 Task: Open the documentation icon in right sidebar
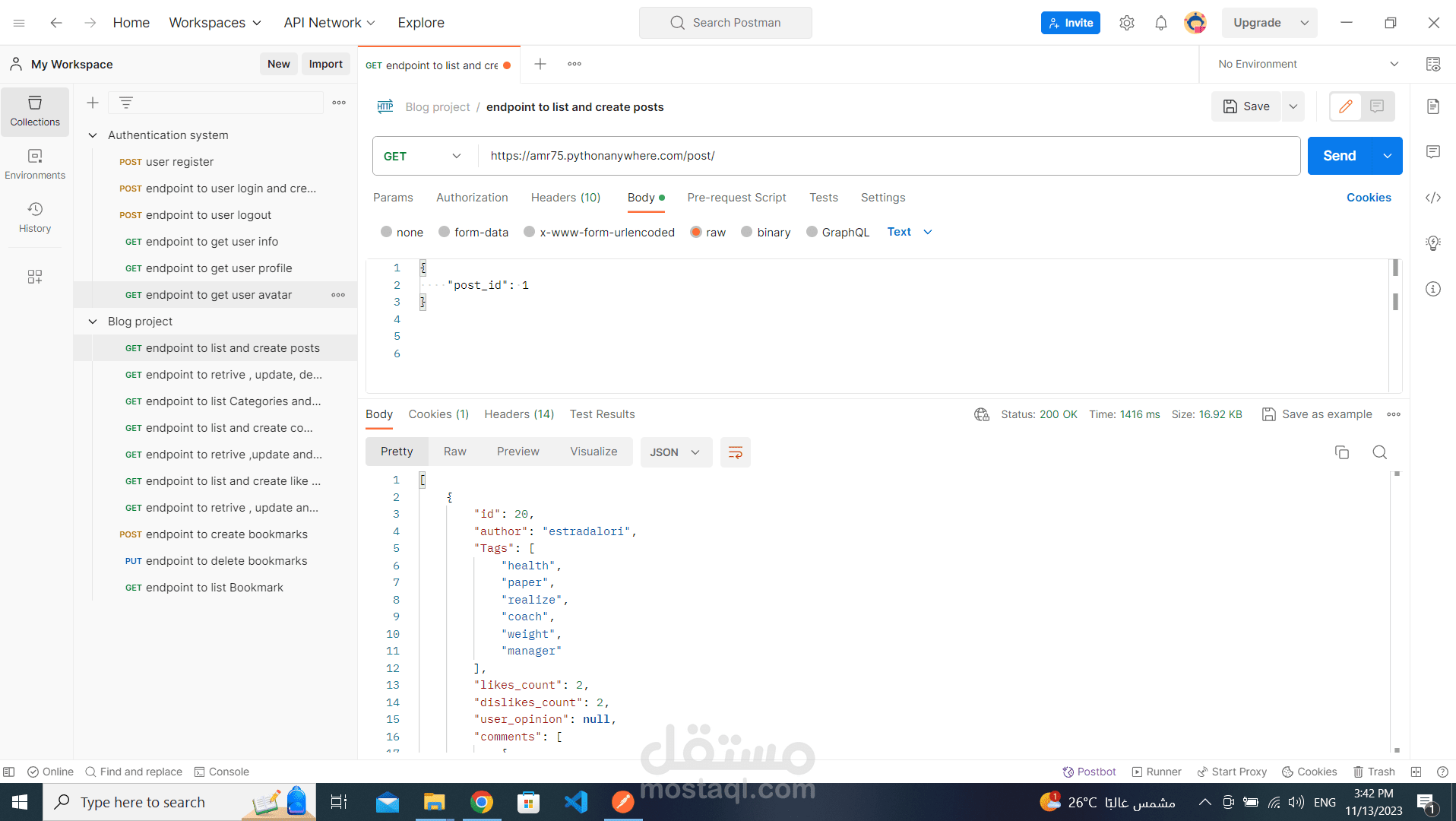1433,106
